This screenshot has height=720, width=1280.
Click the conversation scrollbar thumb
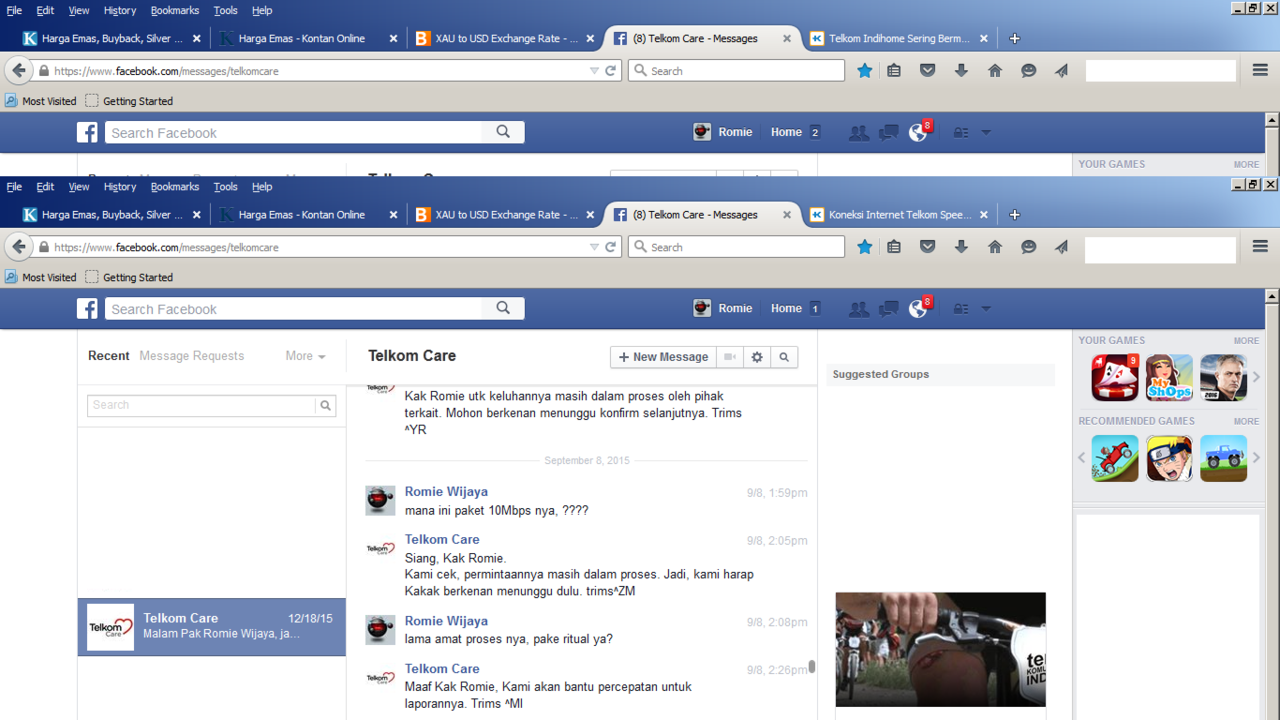coord(812,666)
